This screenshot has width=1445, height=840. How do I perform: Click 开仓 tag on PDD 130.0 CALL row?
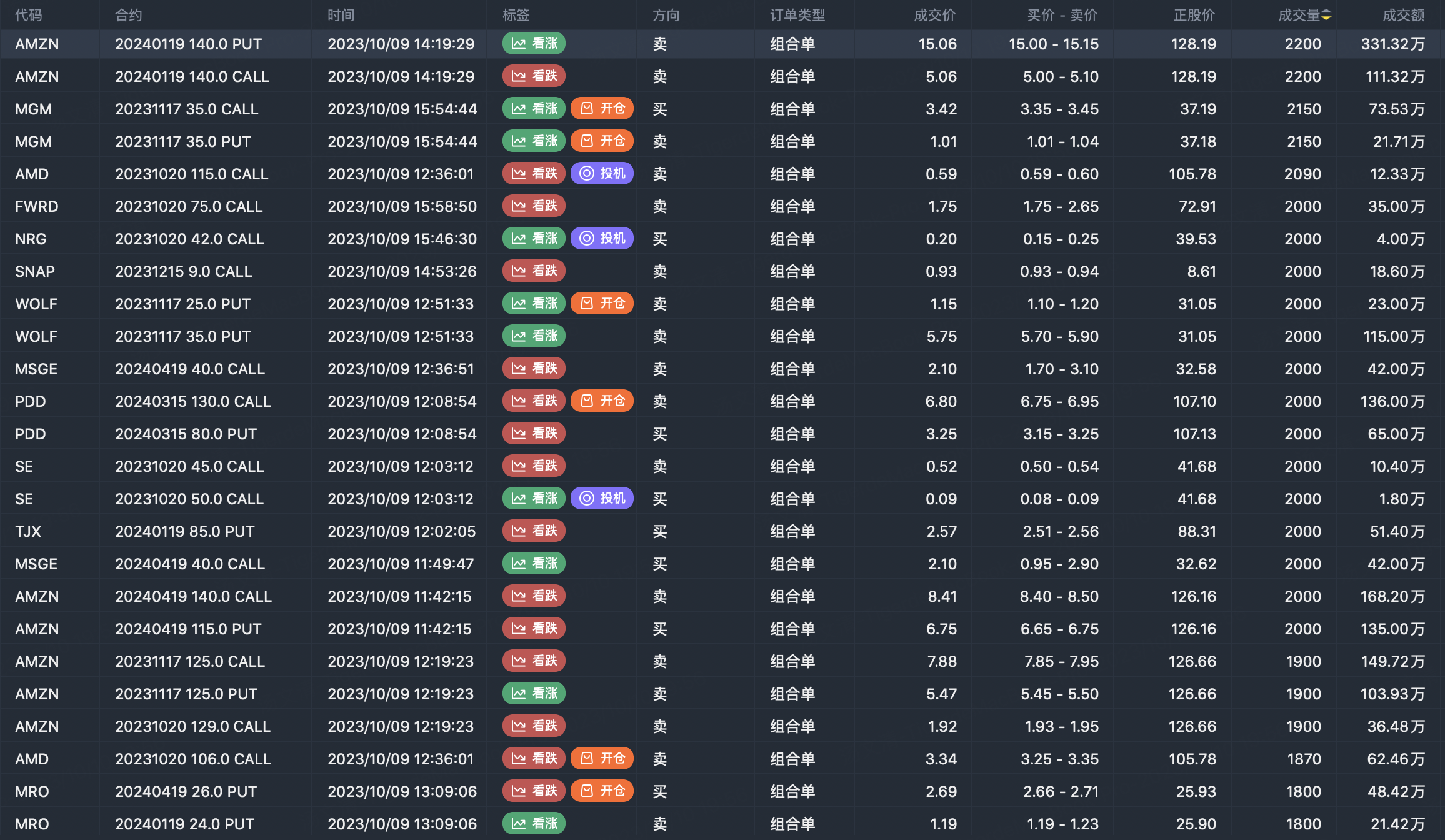(x=602, y=401)
